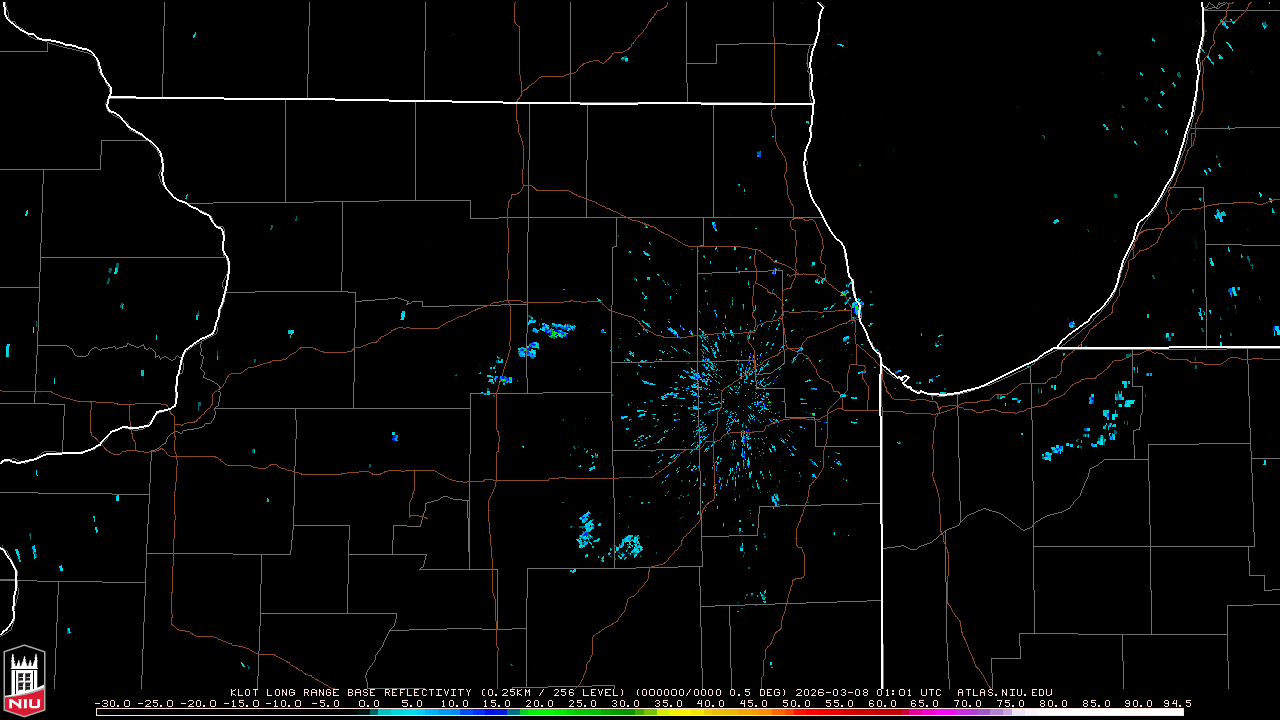1280x720 pixels.
Task: Click the 20.0 scale label
Action: click(x=540, y=704)
